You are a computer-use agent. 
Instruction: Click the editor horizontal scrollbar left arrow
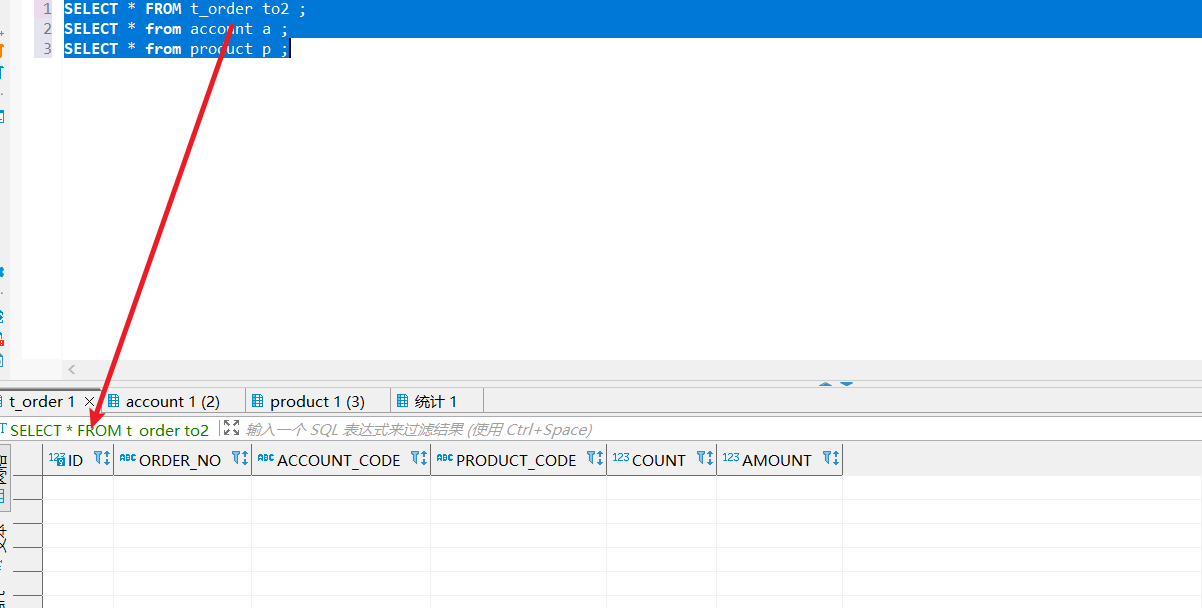pos(71,369)
